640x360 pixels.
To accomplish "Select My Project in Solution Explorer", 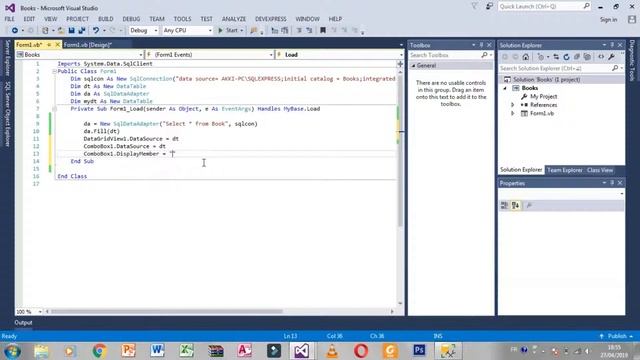I will [544, 97].
